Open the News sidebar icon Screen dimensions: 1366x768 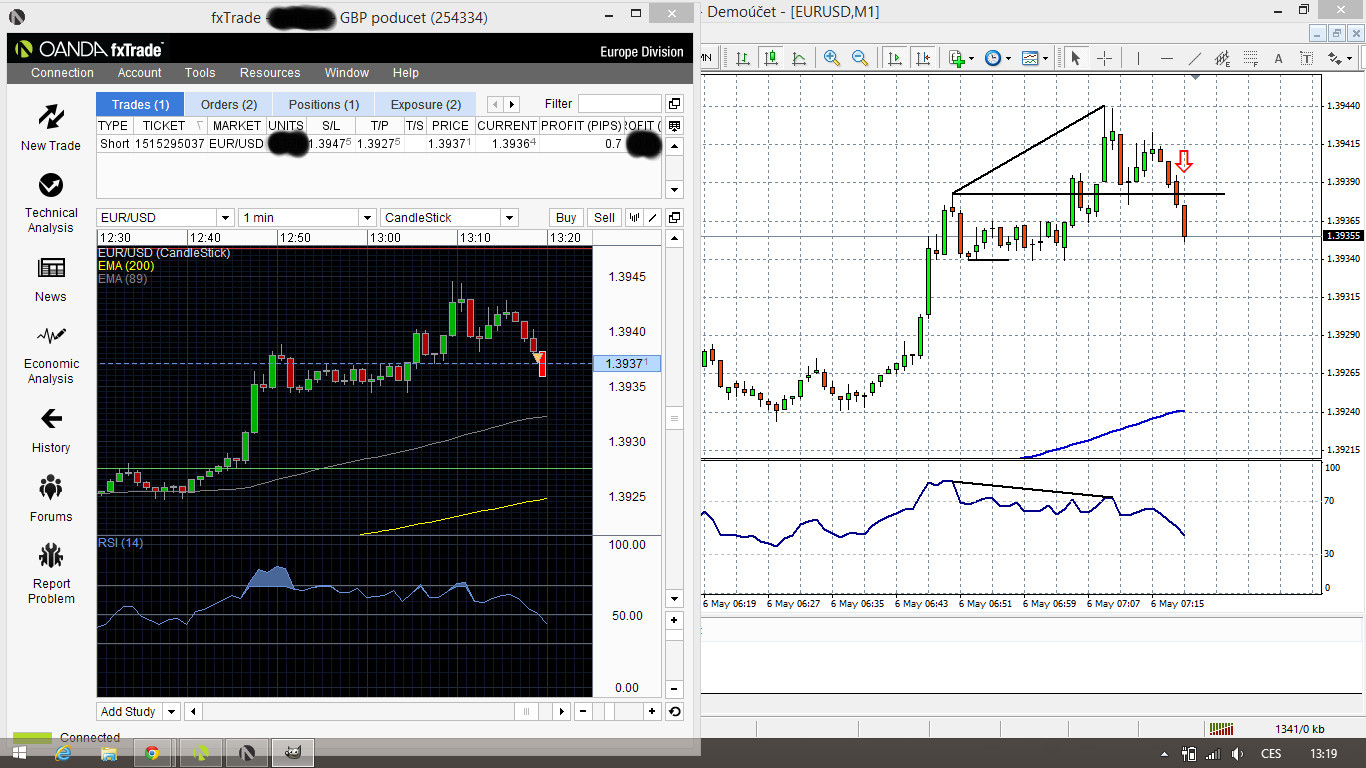point(51,279)
